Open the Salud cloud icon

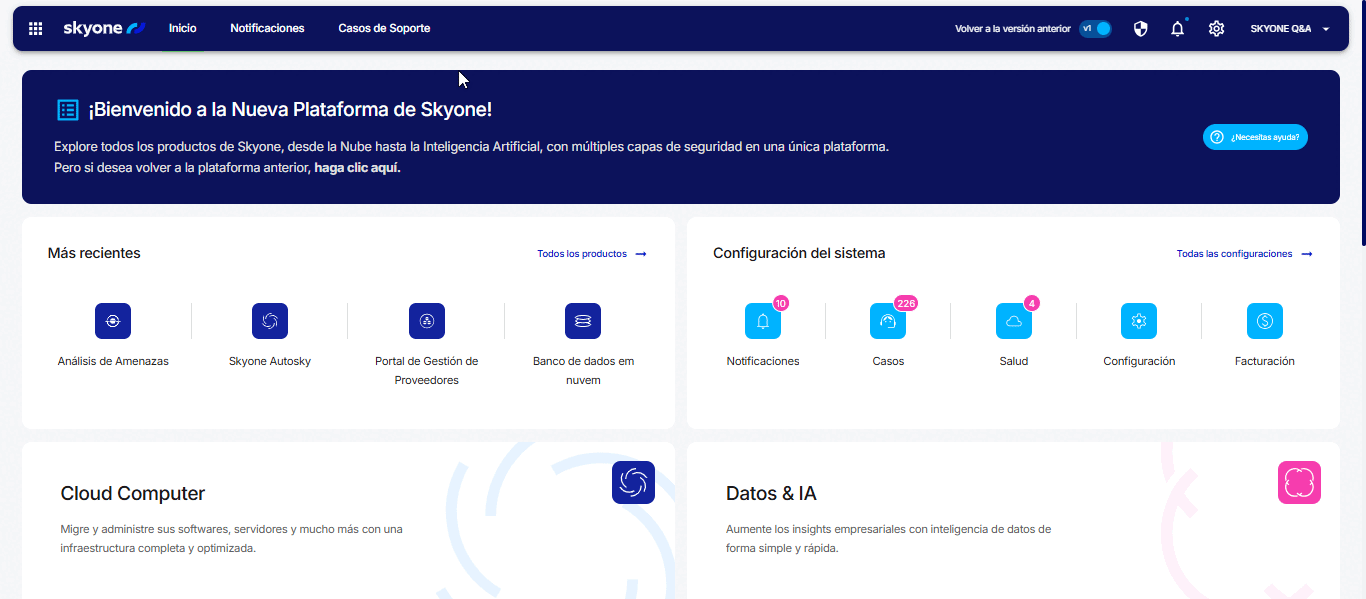coord(1014,321)
